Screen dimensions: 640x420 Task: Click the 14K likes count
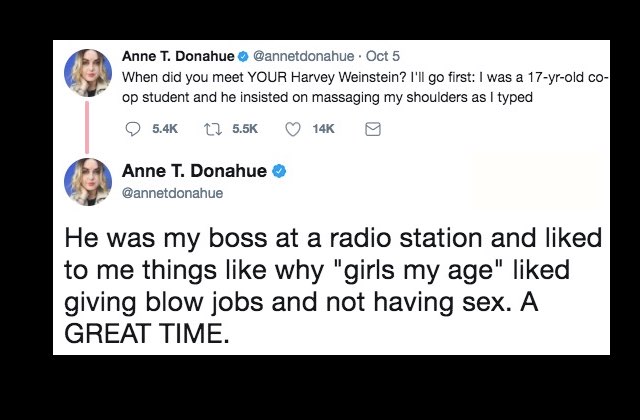click(323, 129)
